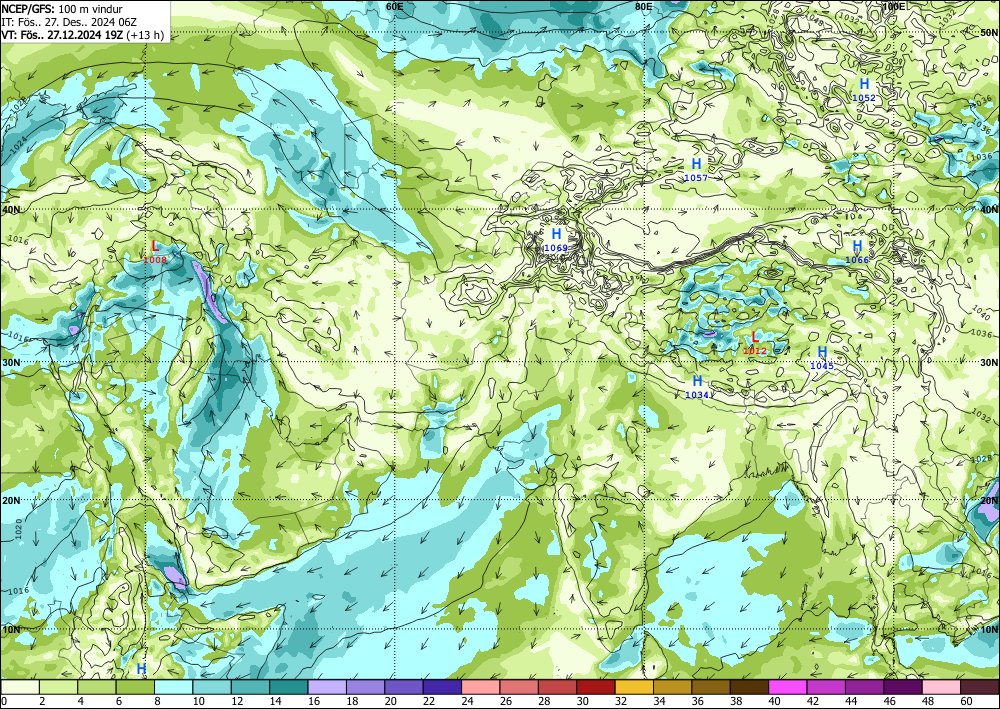Viewport: 1000px width, 709px height.
Task: Select the green 4–6 legend swatch
Action: pos(97,687)
